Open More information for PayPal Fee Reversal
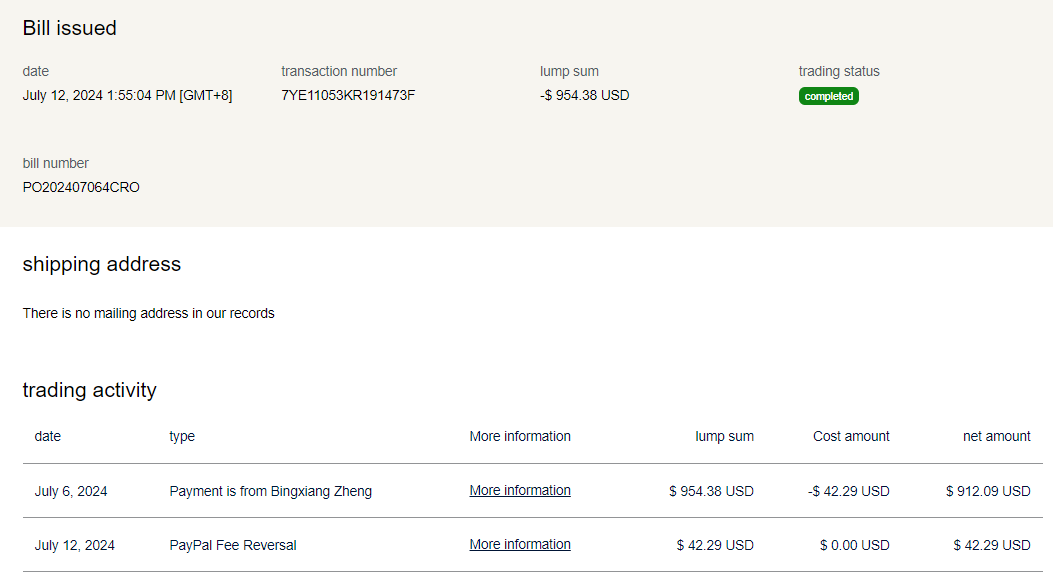The width and height of the screenshot is (1053, 573). pos(520,545)
